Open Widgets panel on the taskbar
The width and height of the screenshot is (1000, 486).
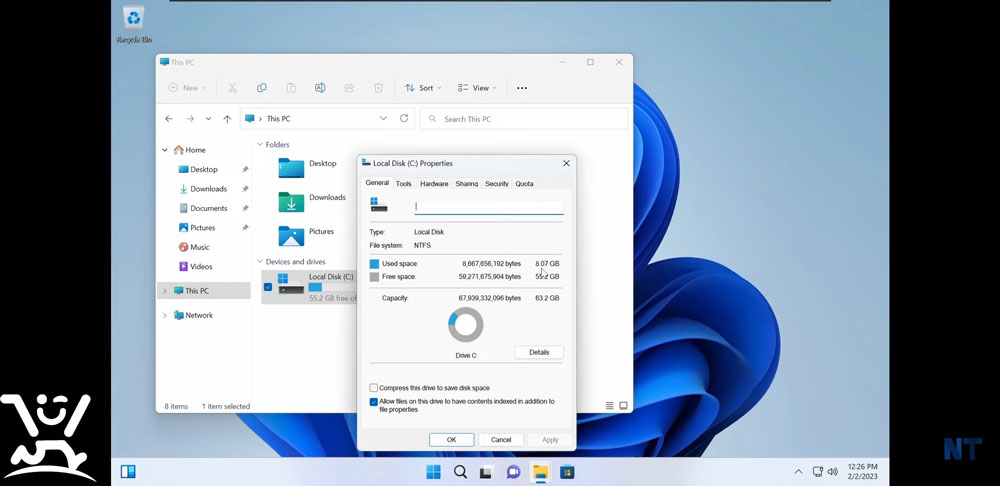(x=128, y=472)
